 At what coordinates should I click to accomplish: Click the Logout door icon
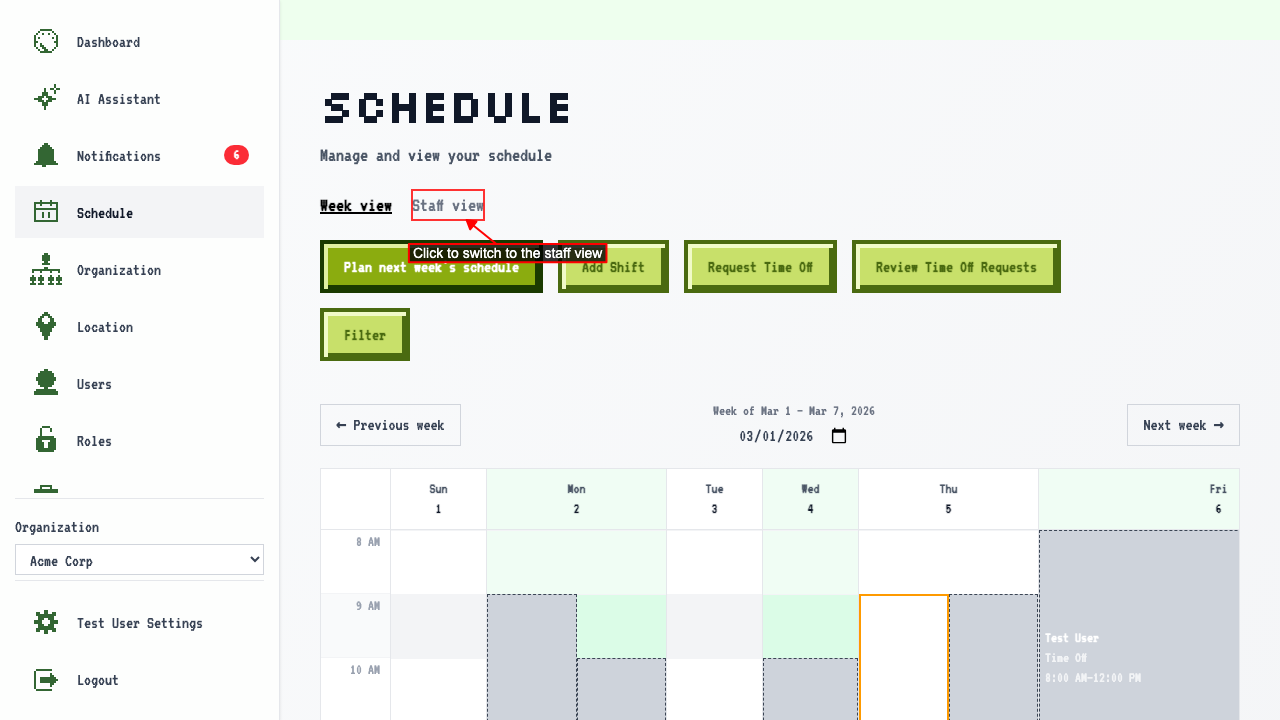46,680
